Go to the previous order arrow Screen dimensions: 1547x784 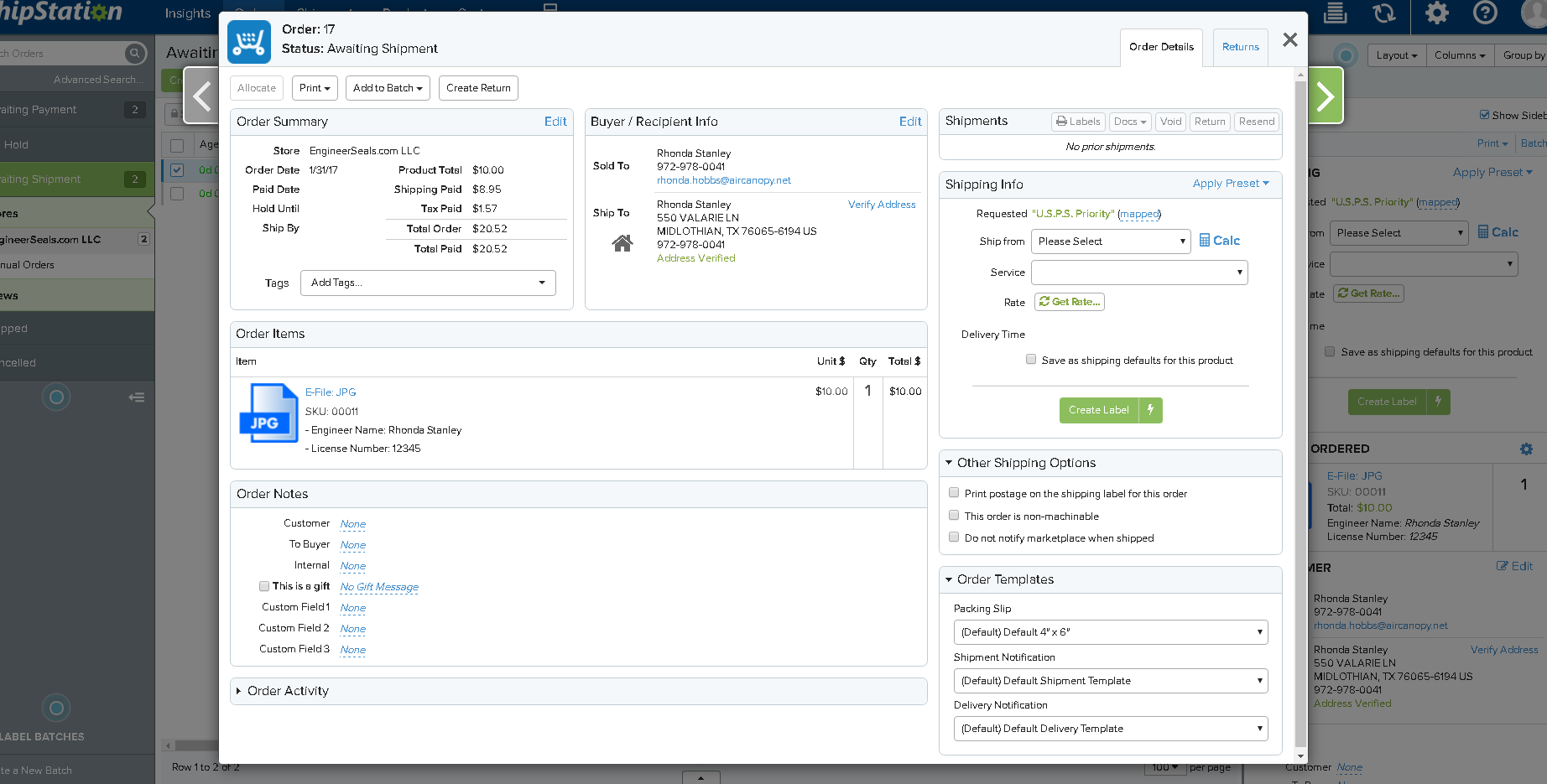[x=201, y=96]
